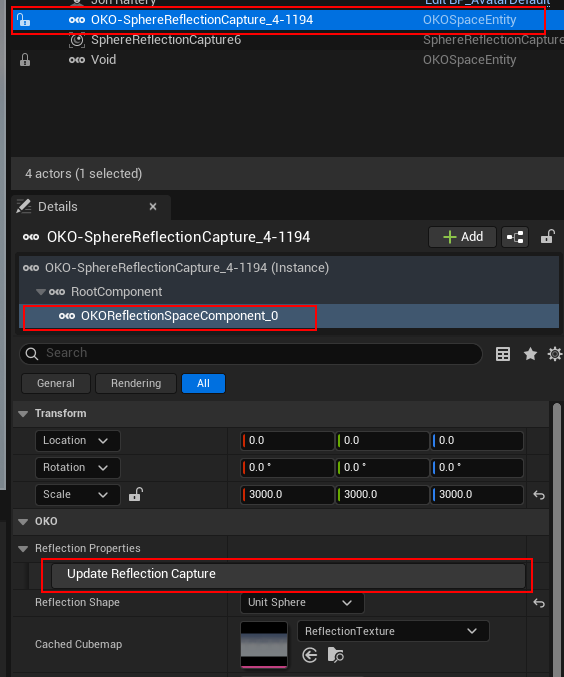Browse to cubemap asset in Content Browser
The image size is (564, 677).
point(336,655)
